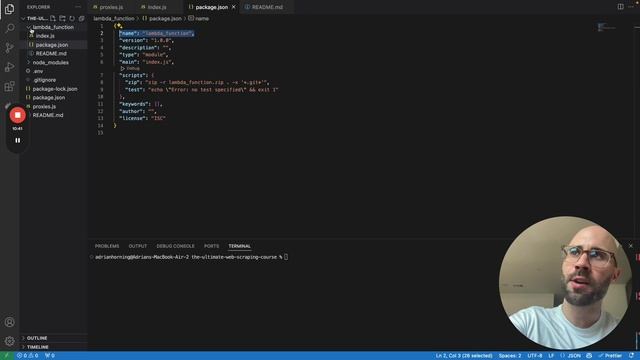Stop the screen recording
640x360 pixels.
[18, 115]
